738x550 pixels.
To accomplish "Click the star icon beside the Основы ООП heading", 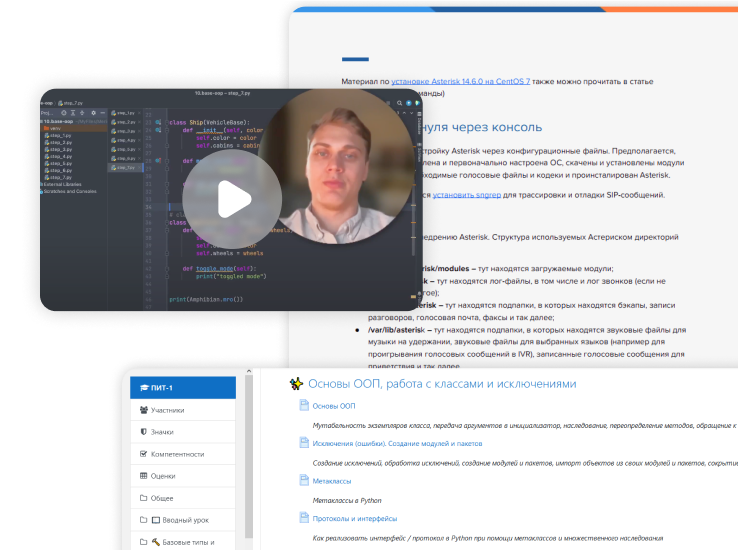I will click(x=296, y=384).
